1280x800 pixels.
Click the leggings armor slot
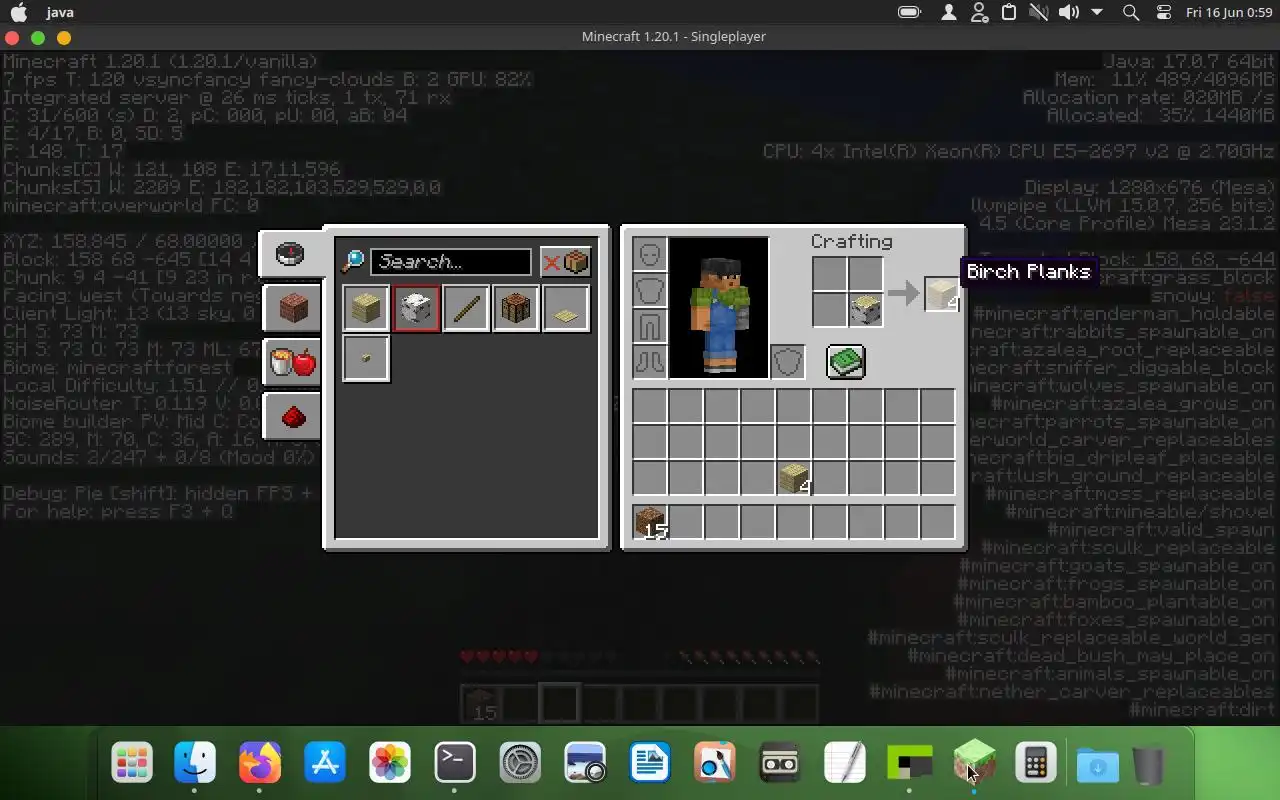(650, 327)
